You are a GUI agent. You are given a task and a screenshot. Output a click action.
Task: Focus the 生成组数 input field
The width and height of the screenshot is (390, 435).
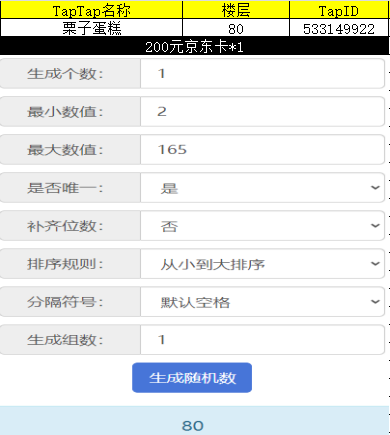(x=263, y=340)
